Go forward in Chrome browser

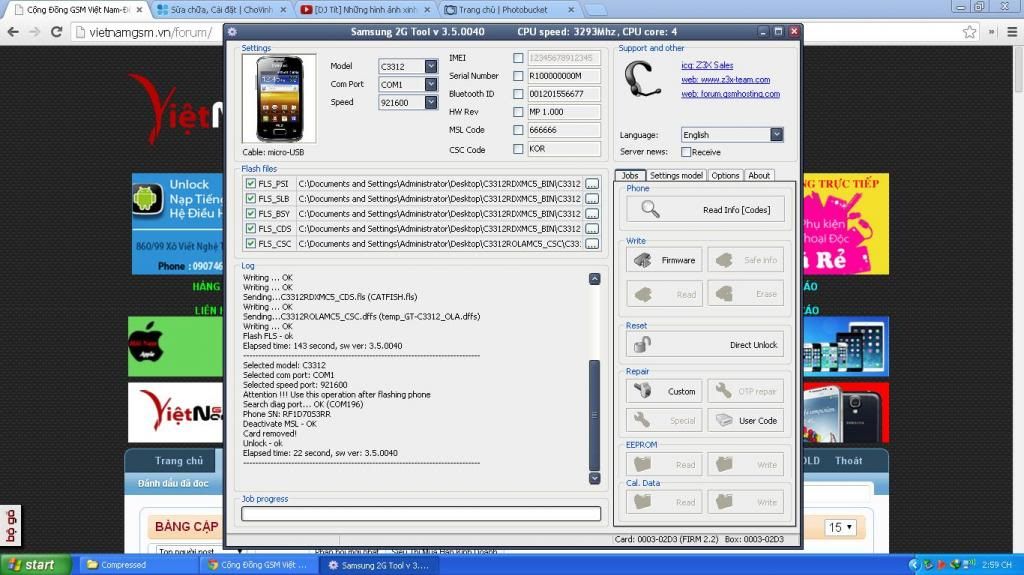click(x=35, y=31)
